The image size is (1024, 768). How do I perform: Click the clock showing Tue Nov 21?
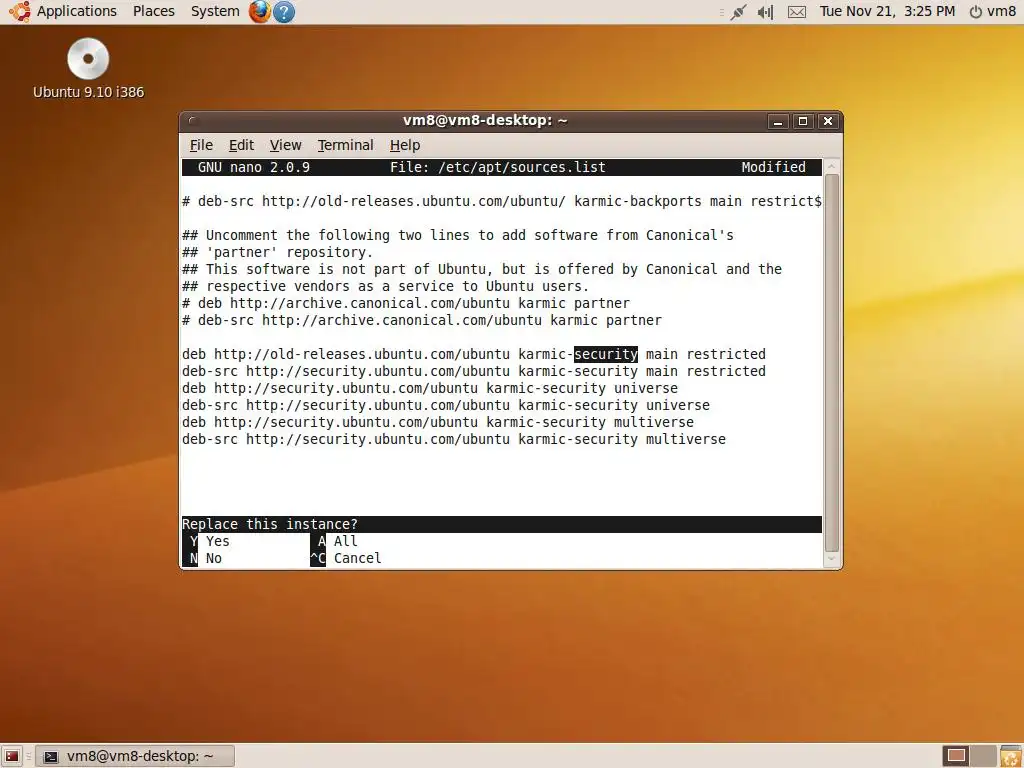tap(887, 11)
